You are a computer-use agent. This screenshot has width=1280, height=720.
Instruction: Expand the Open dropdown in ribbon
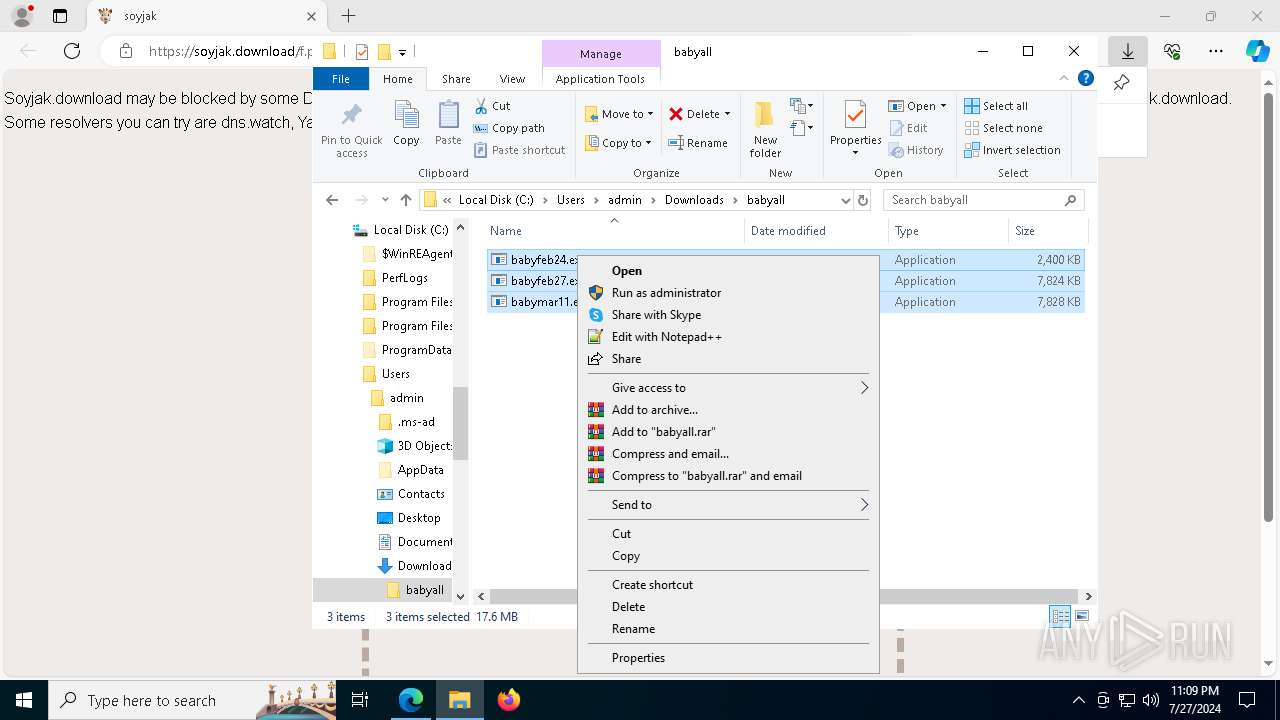[943, 106]
